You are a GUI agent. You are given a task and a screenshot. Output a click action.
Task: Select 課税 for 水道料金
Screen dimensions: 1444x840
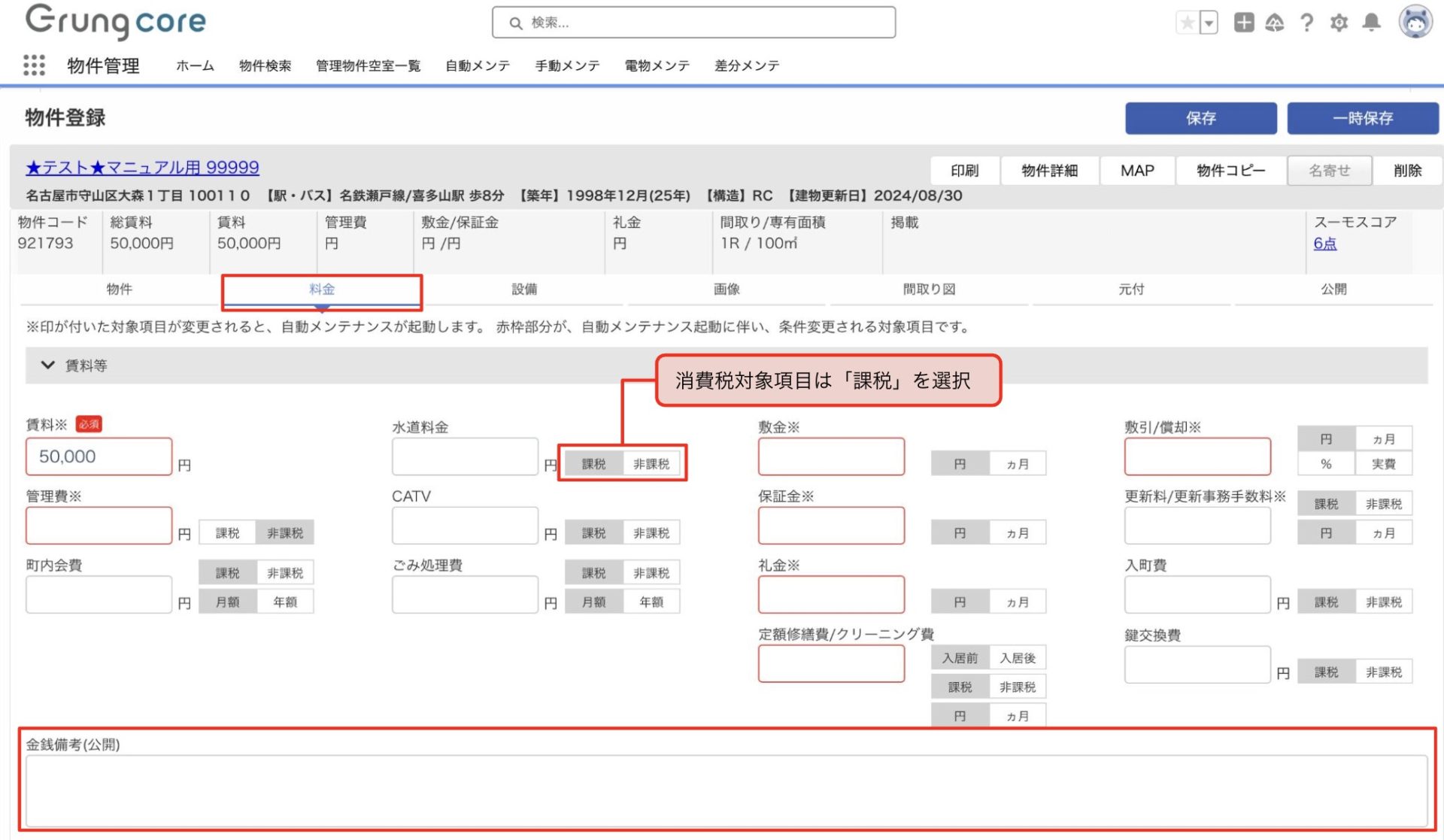[x=593, y=464]
